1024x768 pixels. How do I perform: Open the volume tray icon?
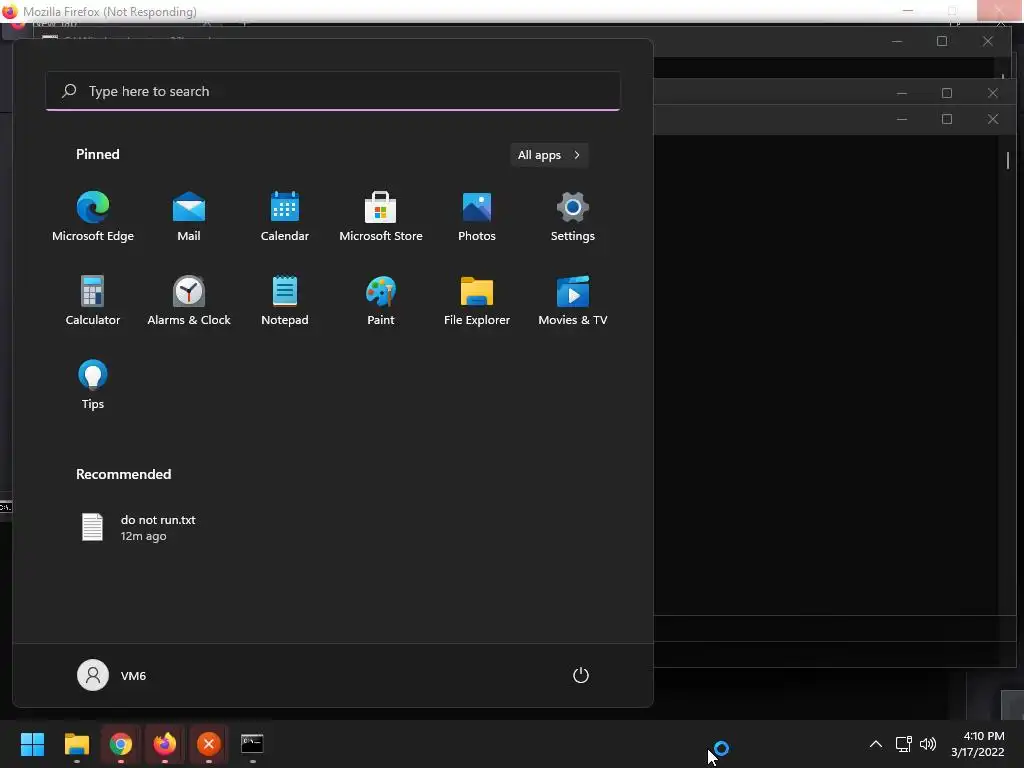click(x=928, y=744)
